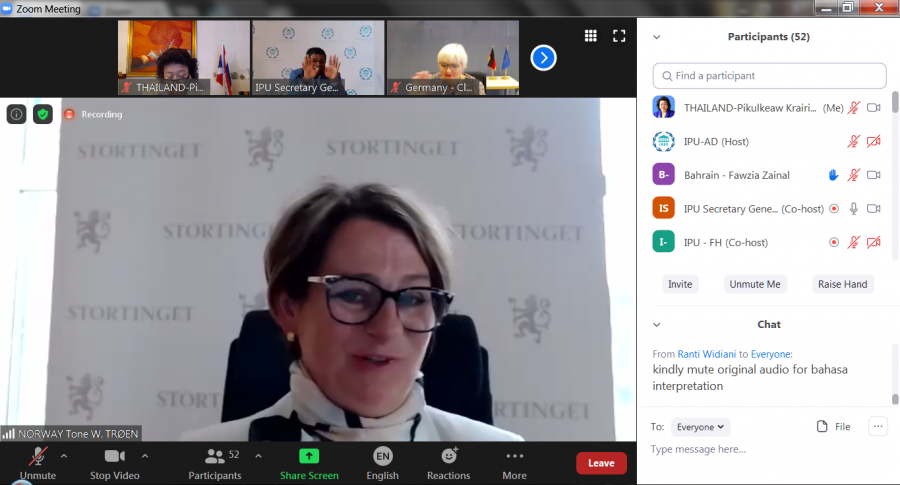The image size is (900, 485).
Task: Click the Find a participant search field
Action: (x=770, y=76)
